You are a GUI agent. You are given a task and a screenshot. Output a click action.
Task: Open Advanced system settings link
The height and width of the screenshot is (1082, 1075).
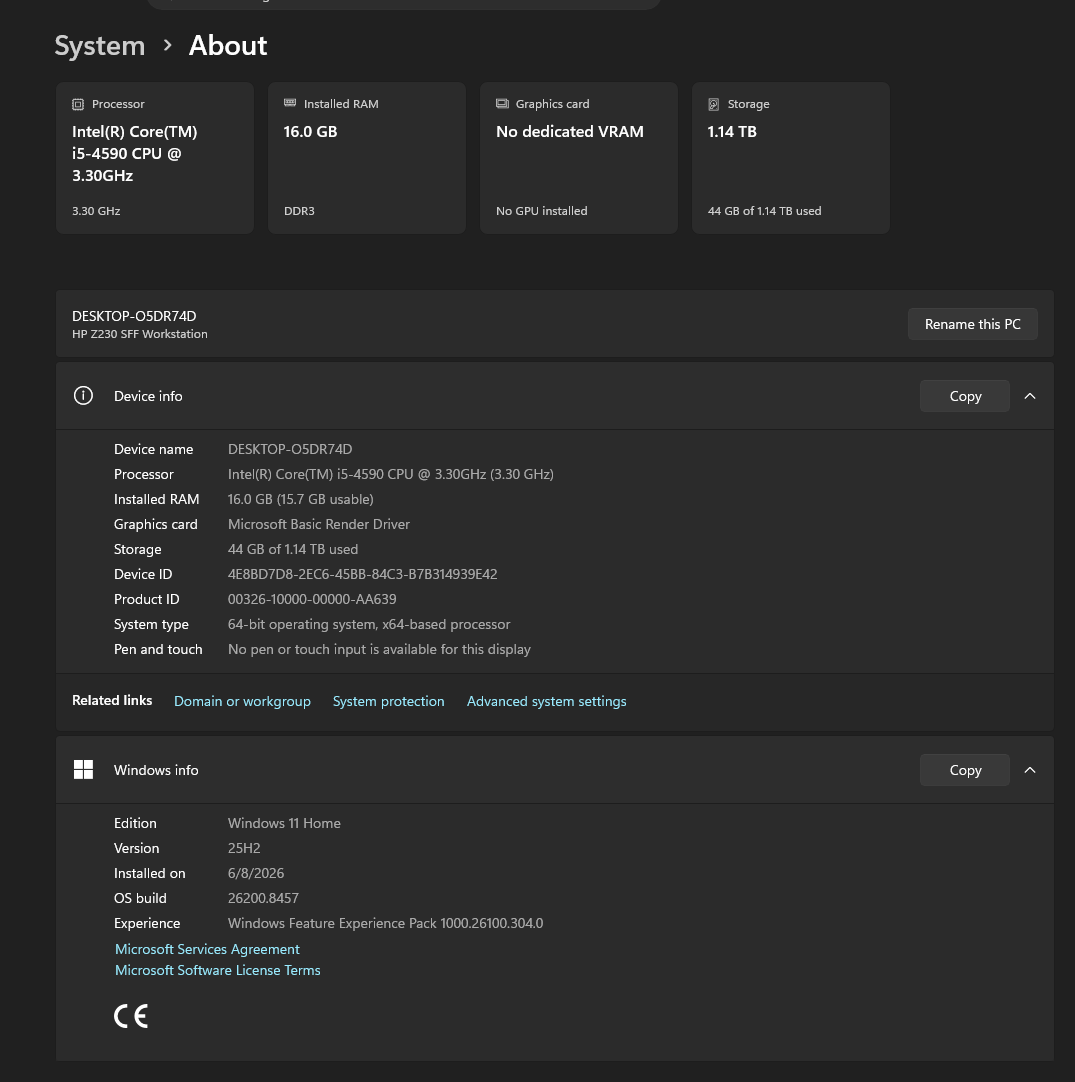(x=546, y=701)
